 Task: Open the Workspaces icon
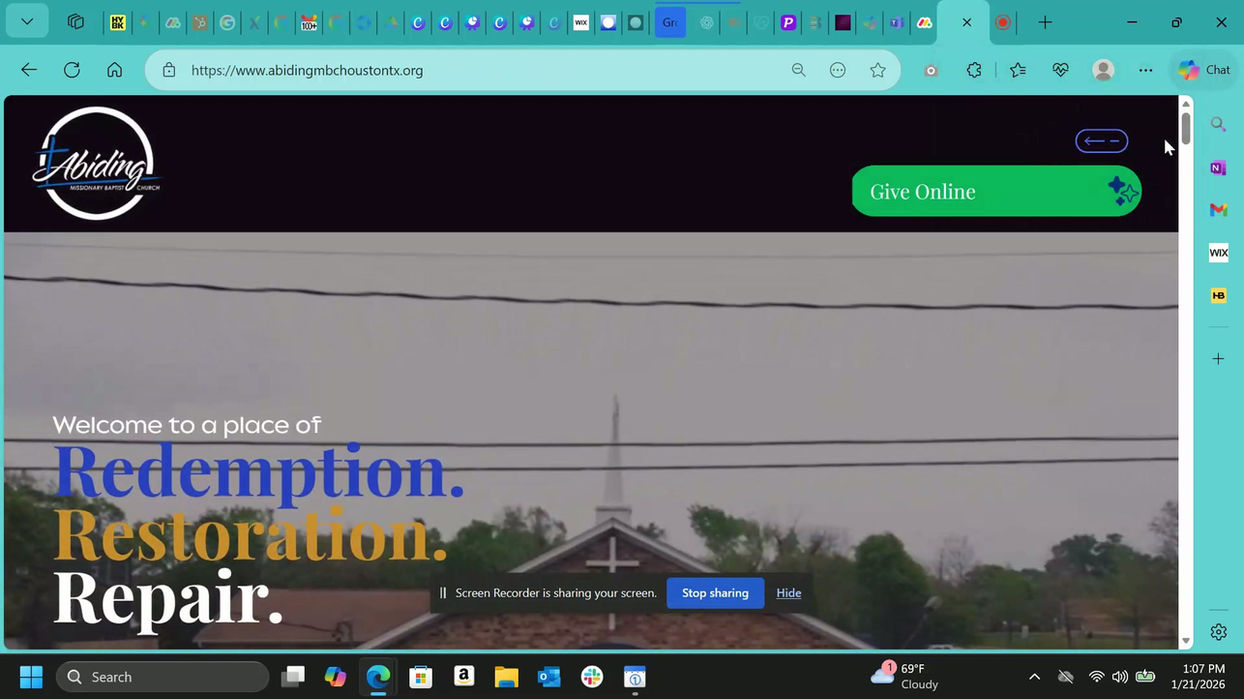point(76,22)
